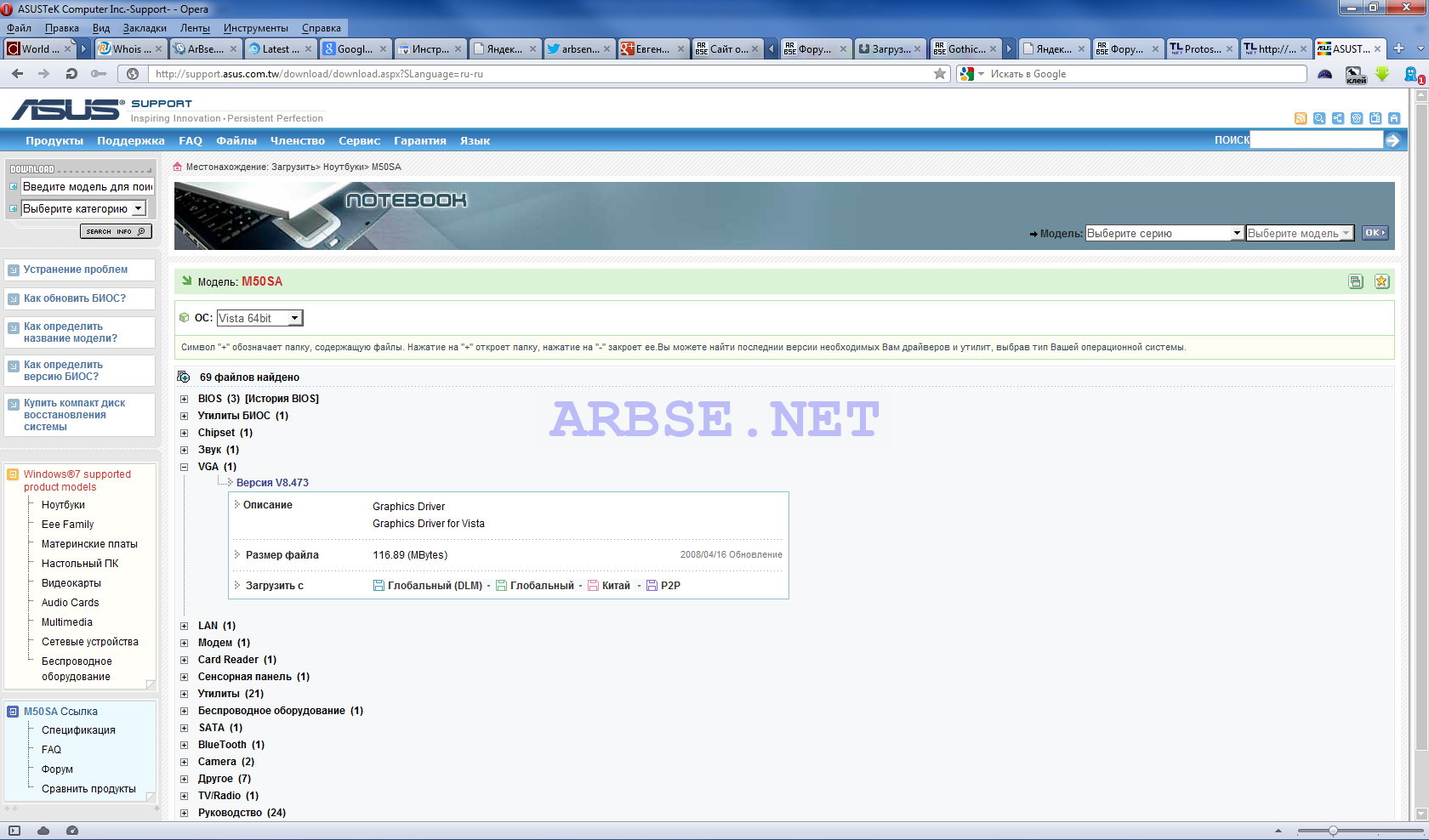The width and height of the screenshot is (1429, 840).
Task: Go back using the browser back arrow
Action: coord(17,74)
